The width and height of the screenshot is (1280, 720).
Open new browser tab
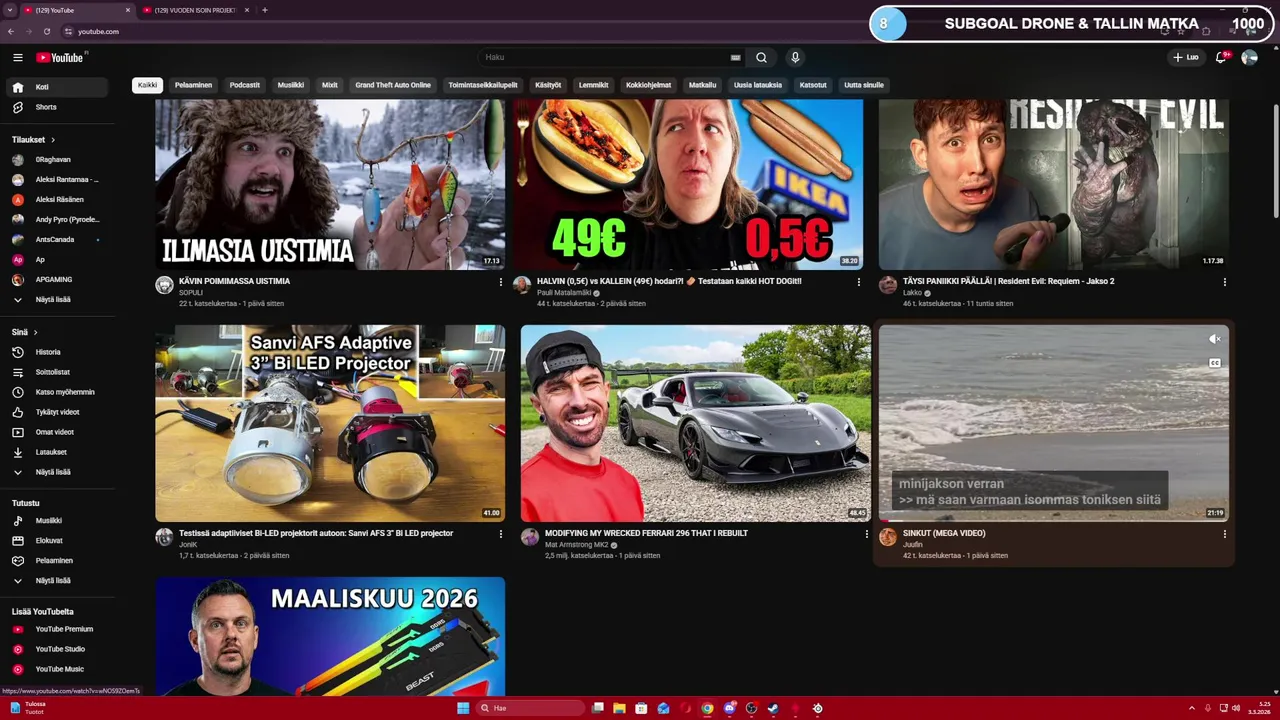pos(264,10)
